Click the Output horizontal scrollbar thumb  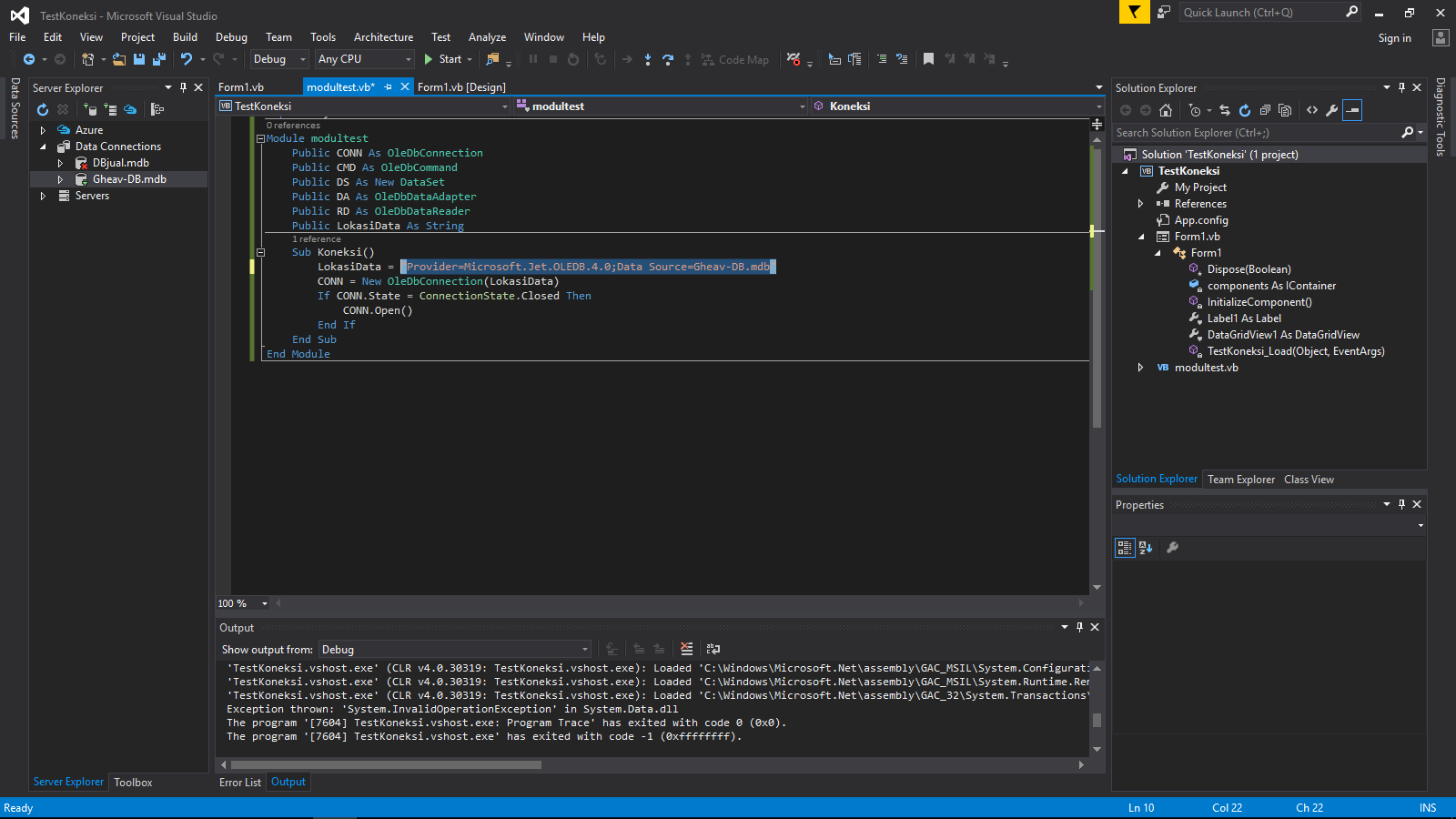(x=386, y=765)
